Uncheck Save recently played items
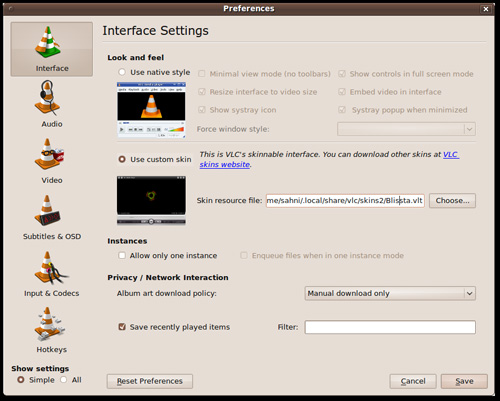This screenshot has width=500, height=401. tap(122, 327)
